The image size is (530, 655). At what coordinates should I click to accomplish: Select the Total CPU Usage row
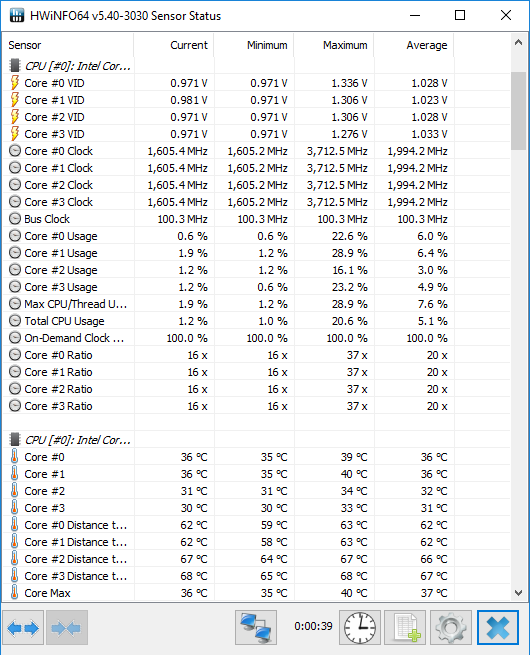(x=256, y=321)
